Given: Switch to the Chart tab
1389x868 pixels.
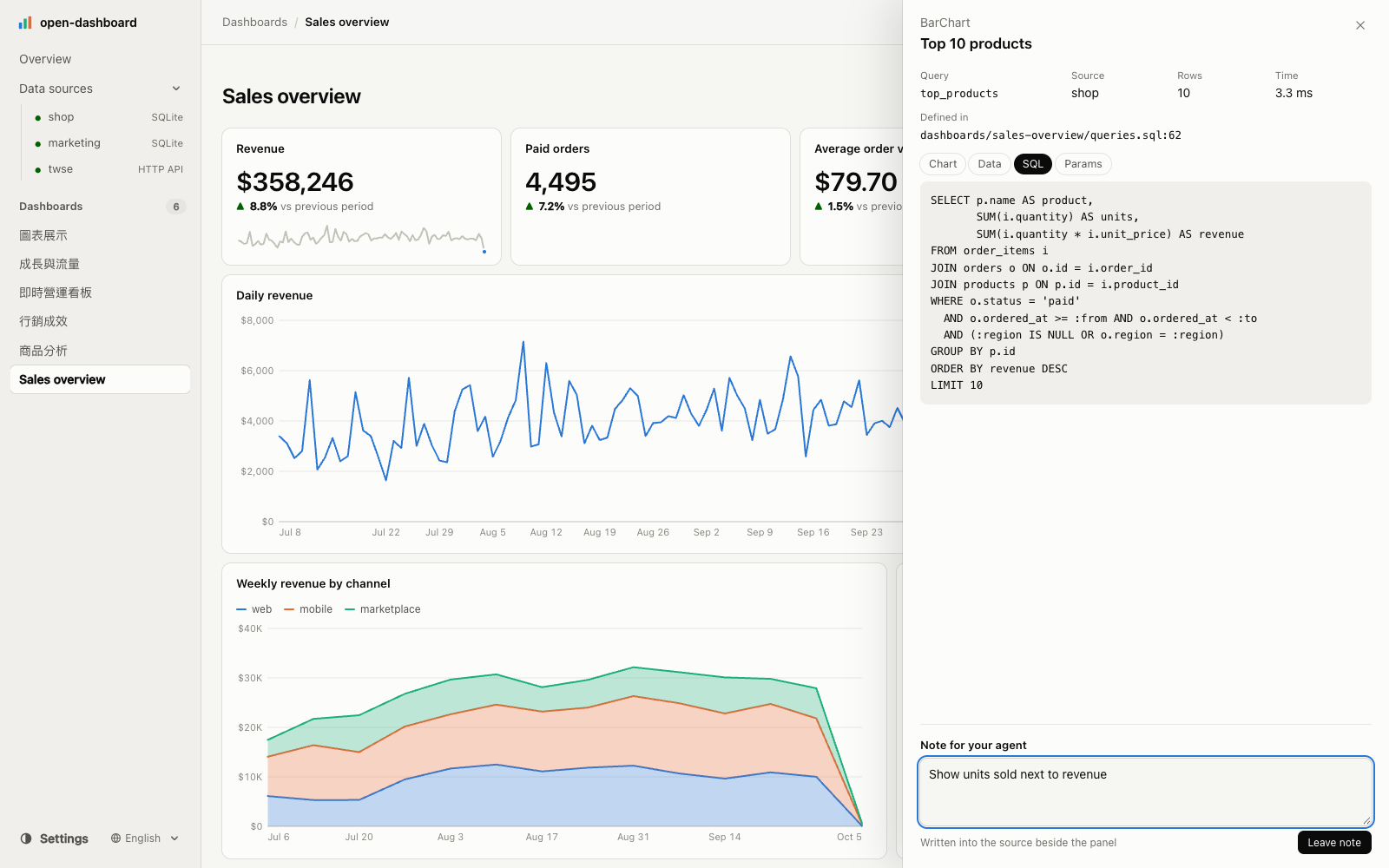Looking at the screenshot, I should [x=943, y=164].
